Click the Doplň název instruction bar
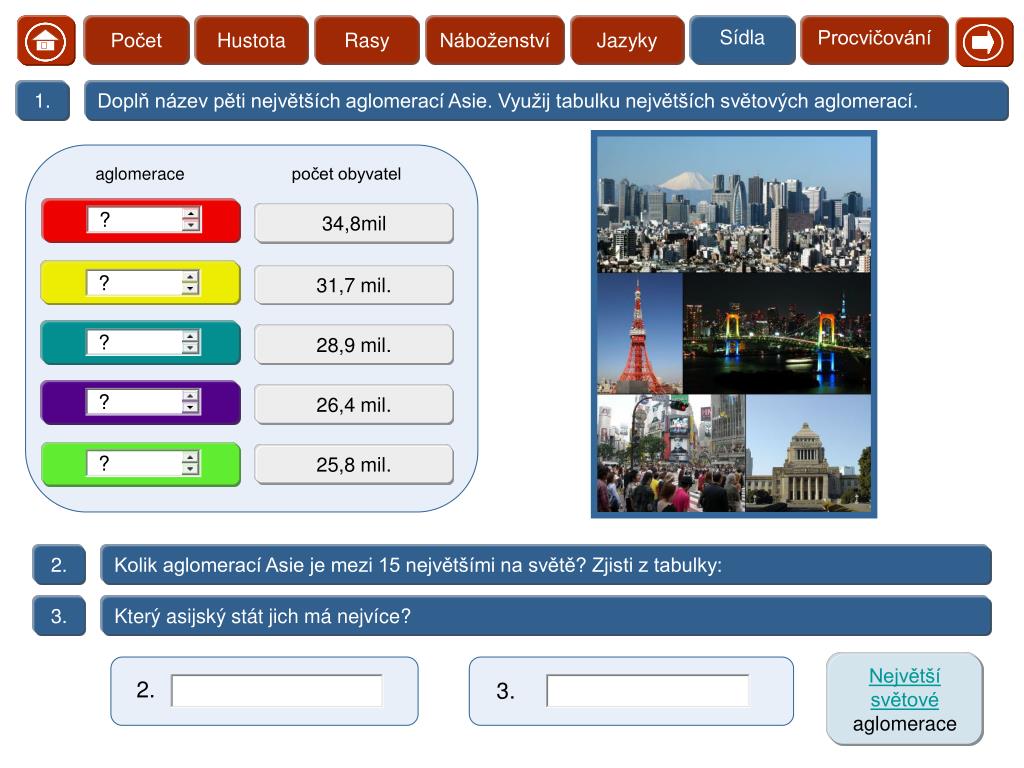The width and height of the screenshot is (1024, 768). click(x=547, y=101)
